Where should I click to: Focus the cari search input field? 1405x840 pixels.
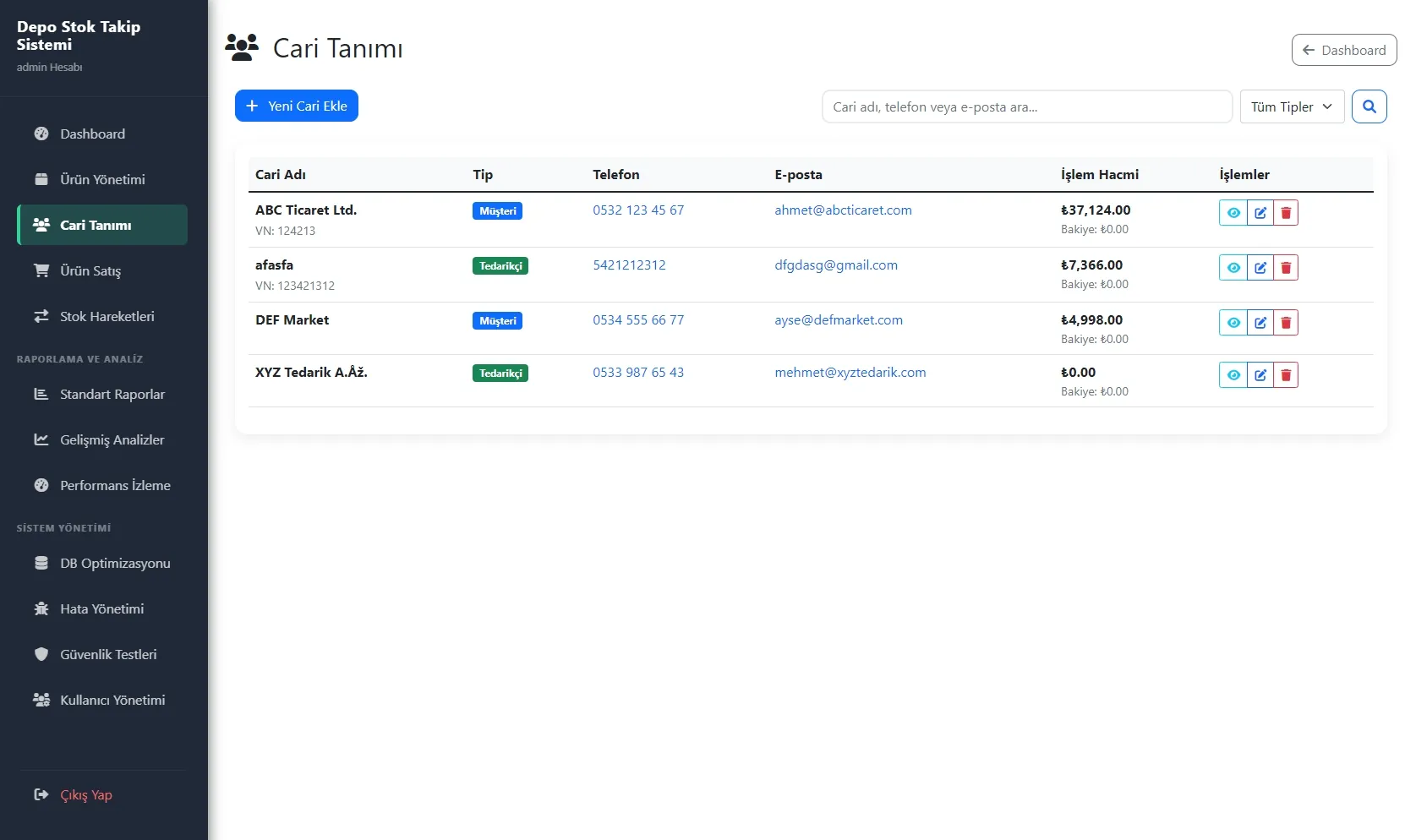tap(1026, 106)
